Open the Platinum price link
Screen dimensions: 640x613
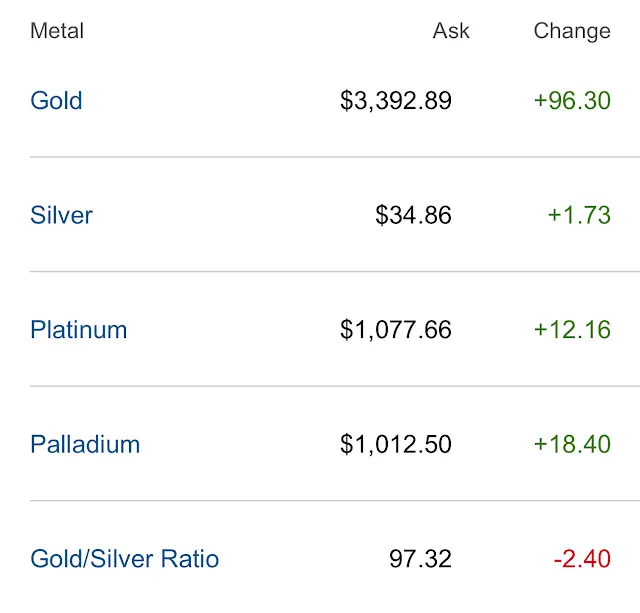(79, 330)
